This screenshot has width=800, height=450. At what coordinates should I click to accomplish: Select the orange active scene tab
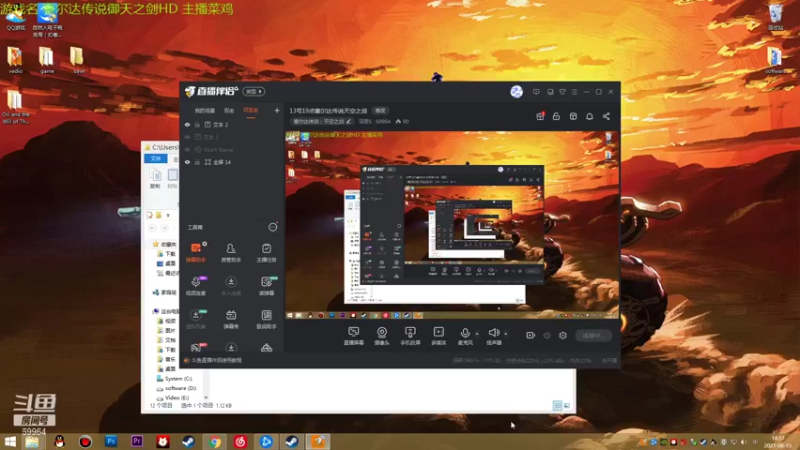(251, 111)
